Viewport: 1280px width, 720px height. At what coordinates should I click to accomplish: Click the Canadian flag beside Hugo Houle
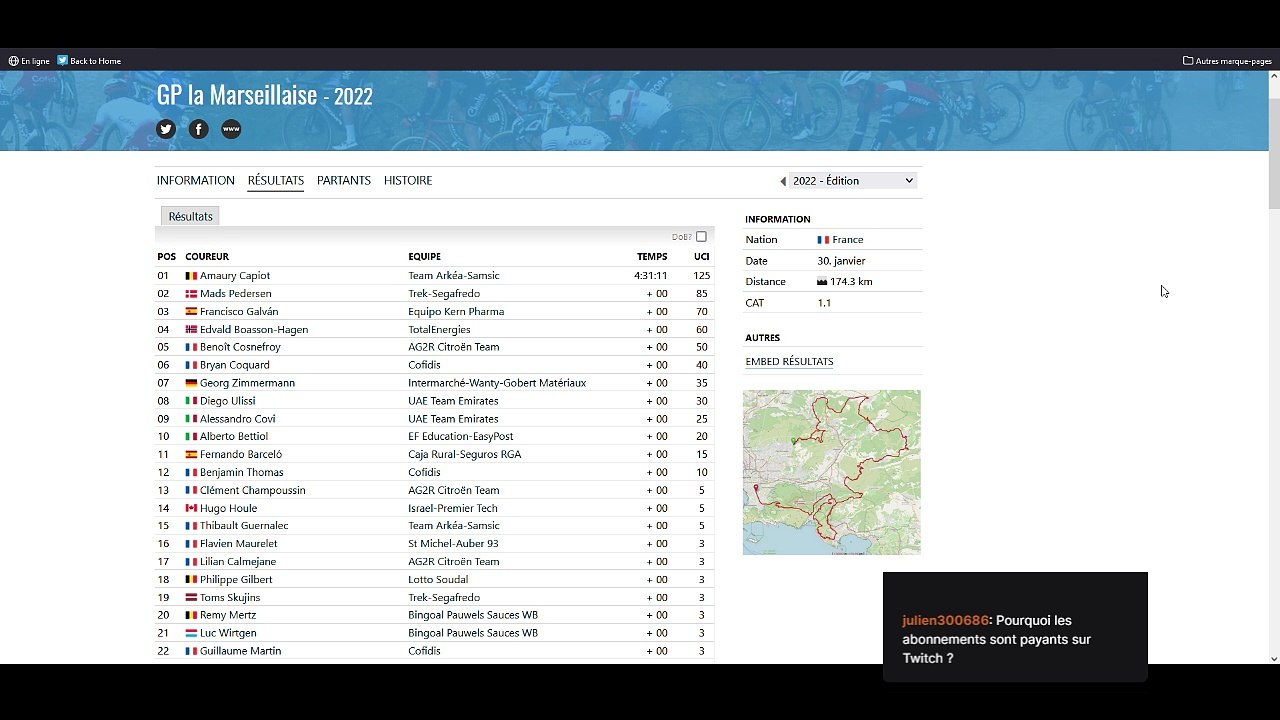point(191,508)
